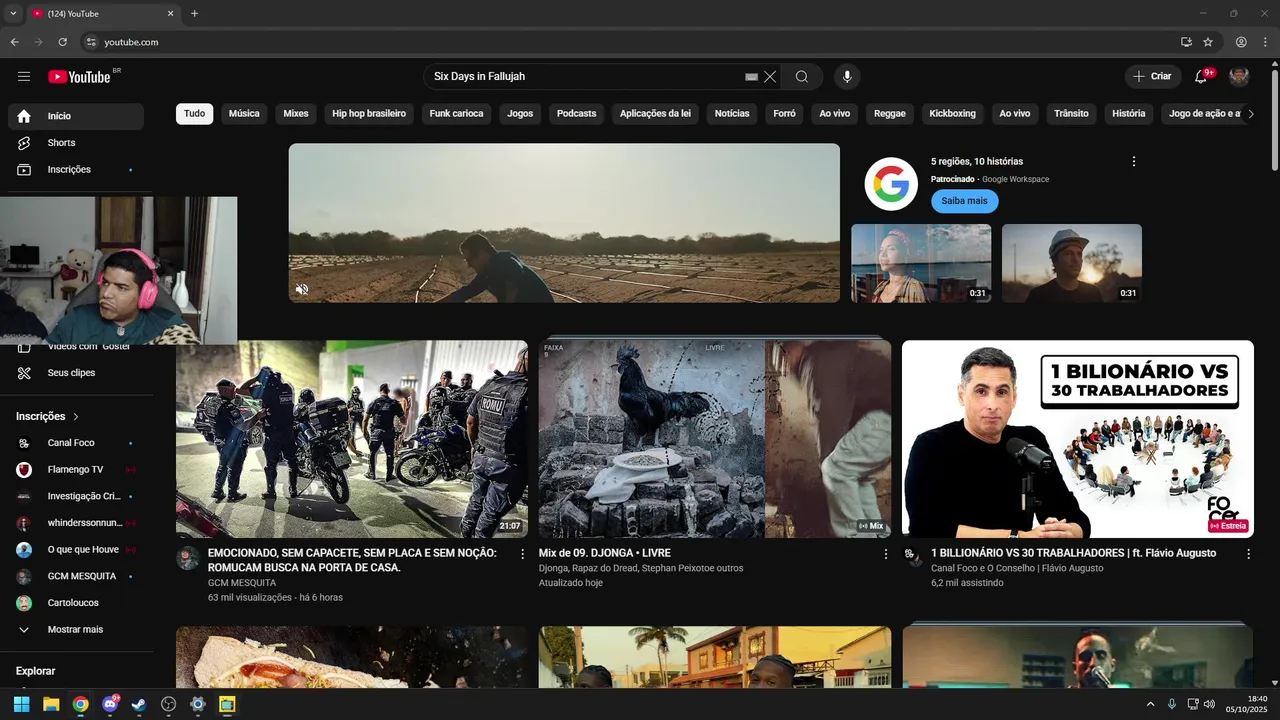1280x720 pixels.
Task: Open Canal Foco subscription
Action: click(76, 443)
